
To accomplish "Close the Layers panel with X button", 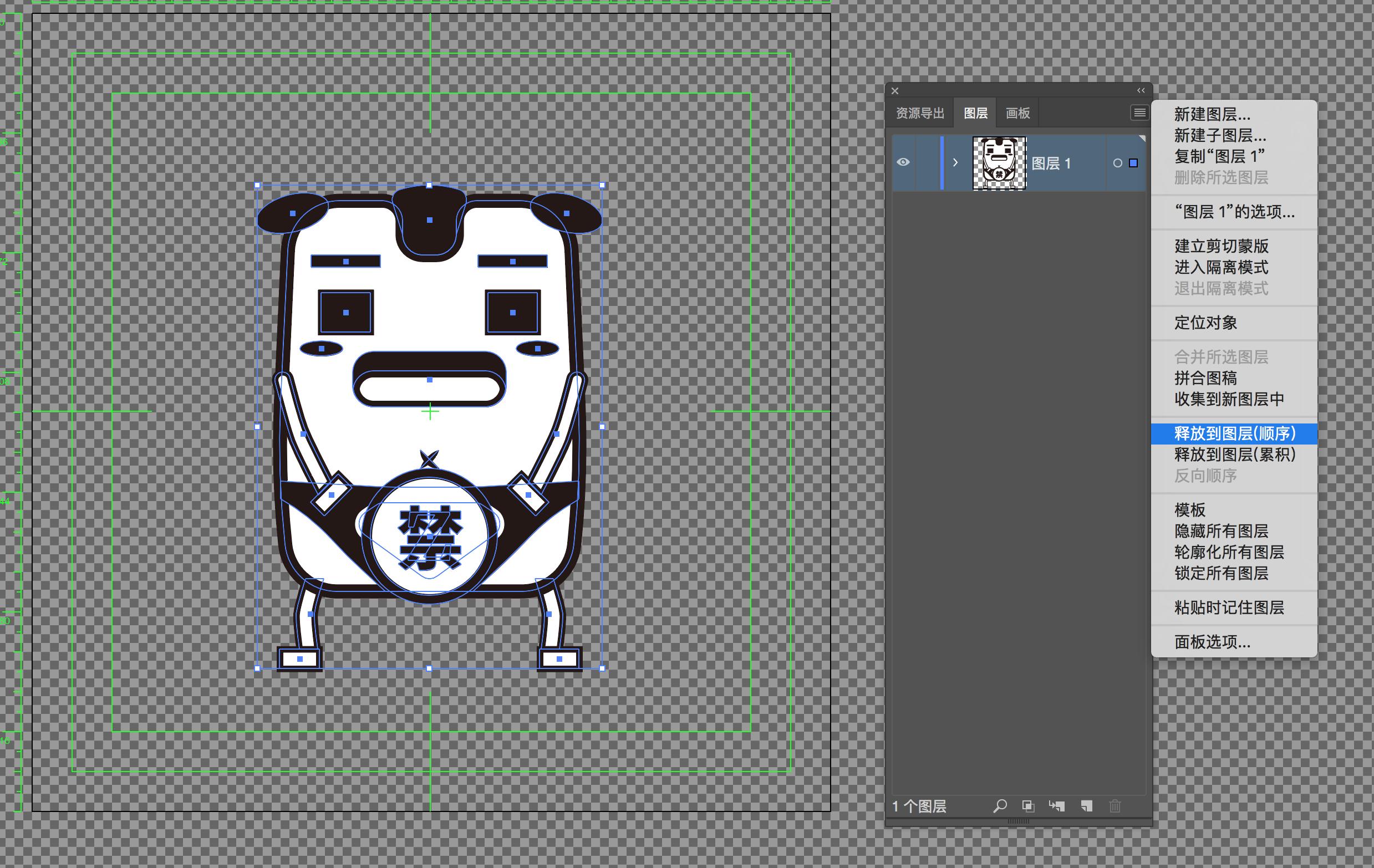I will click(x=895, y=91).
